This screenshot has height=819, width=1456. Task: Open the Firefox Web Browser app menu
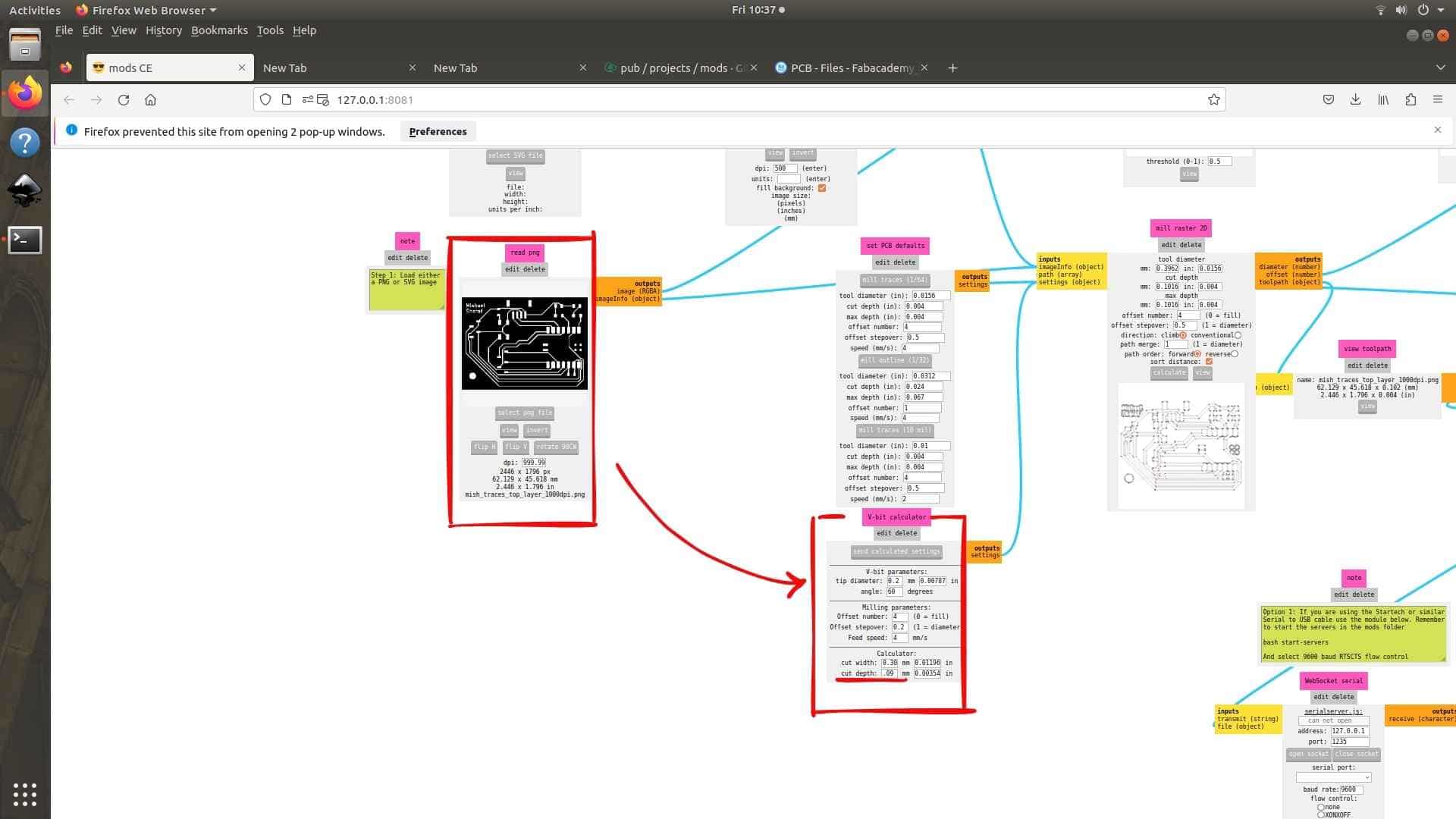pyautogui.click(x=147, y=10)
